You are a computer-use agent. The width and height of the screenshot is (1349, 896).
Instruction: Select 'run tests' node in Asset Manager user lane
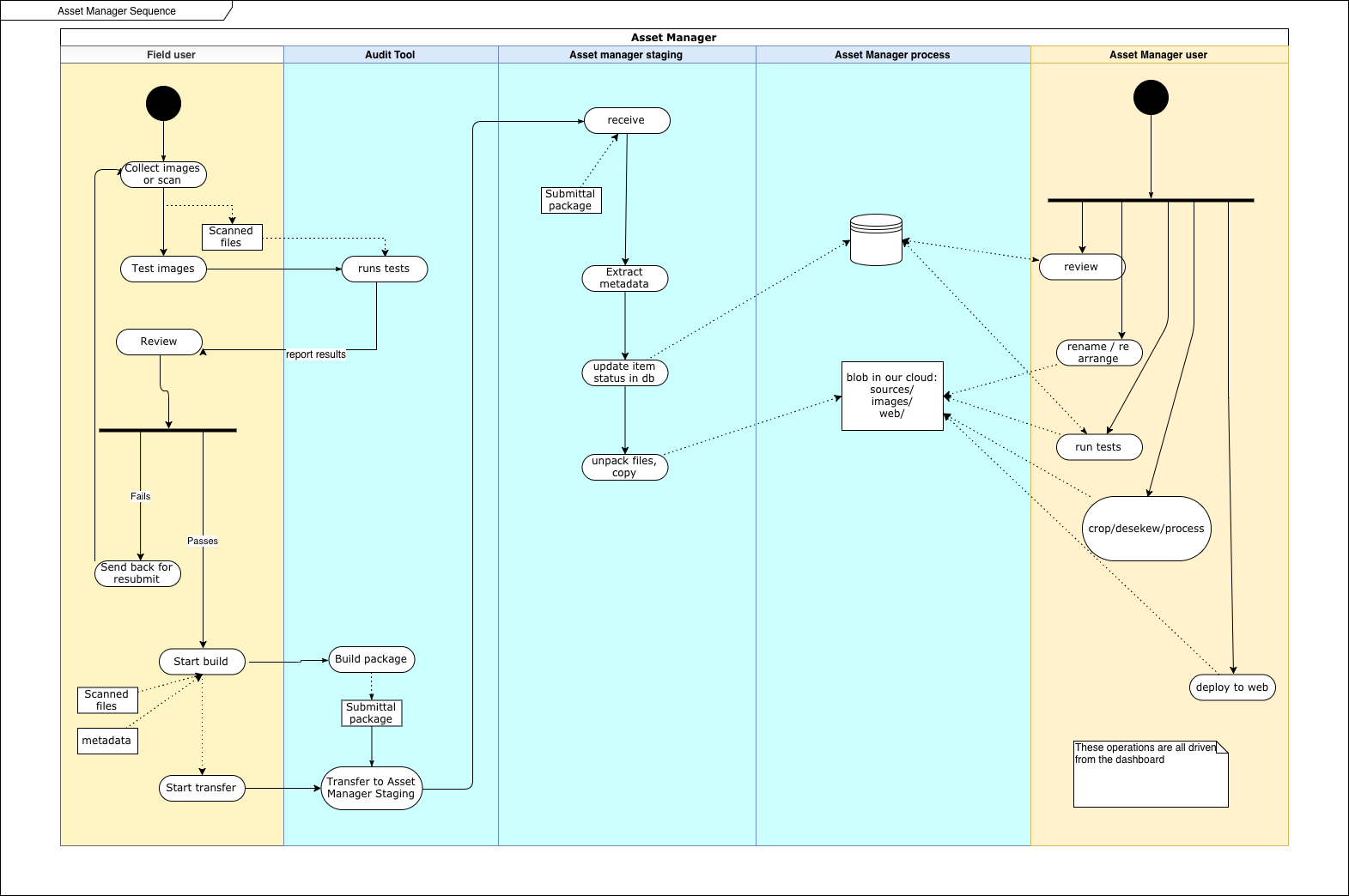point(1099,447)
